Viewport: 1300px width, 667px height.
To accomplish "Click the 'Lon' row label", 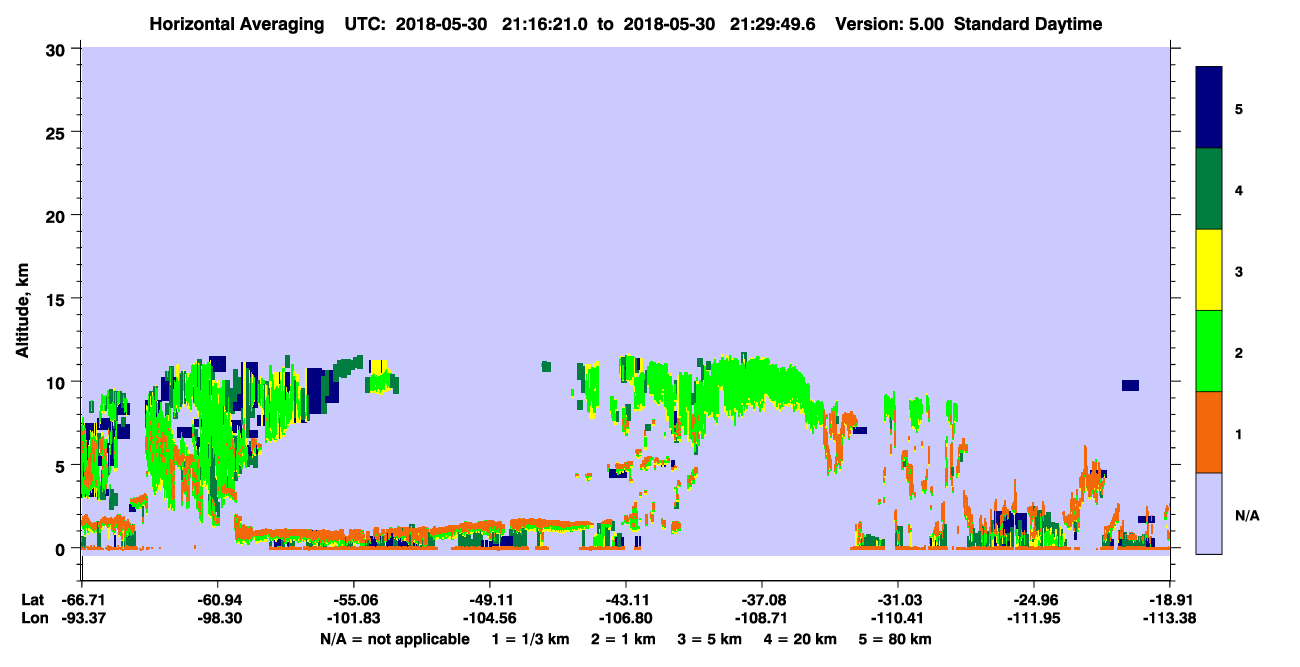I will 33,618.
